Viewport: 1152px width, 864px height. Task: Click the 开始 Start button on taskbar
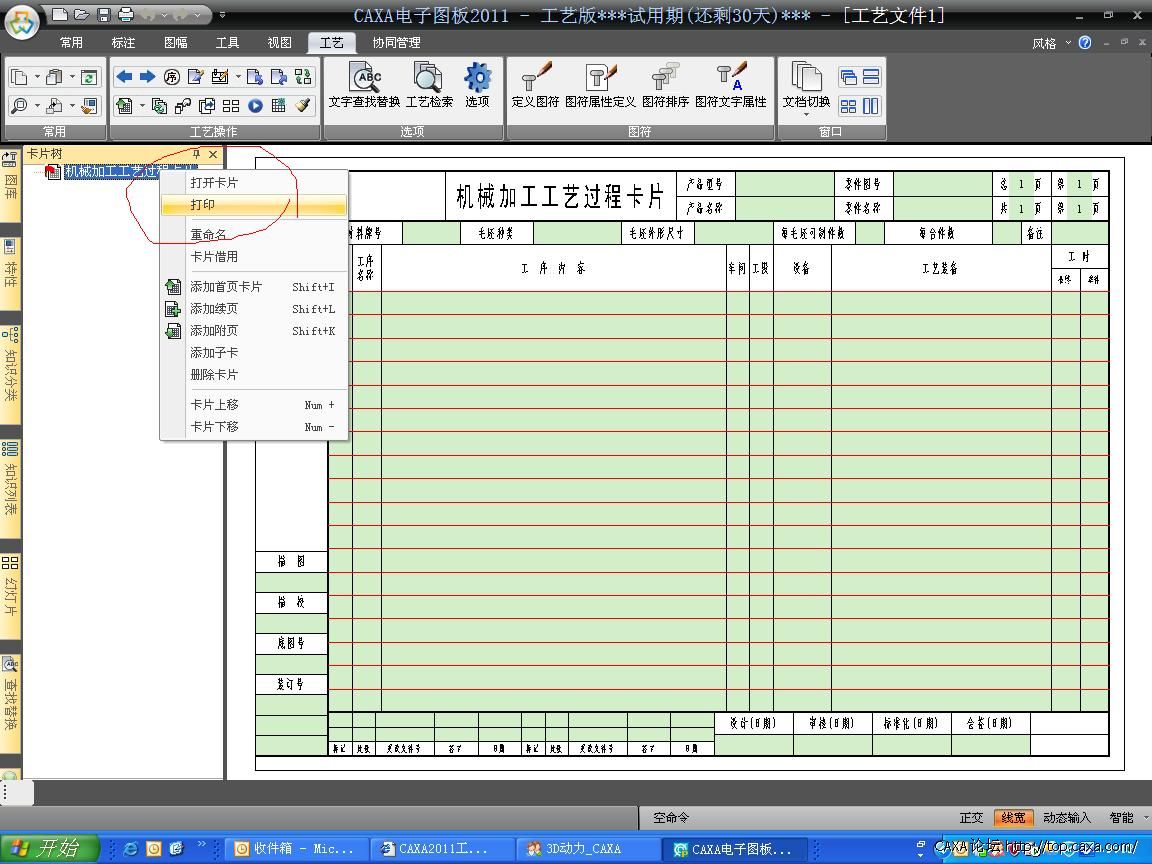(x=49, y=848)
